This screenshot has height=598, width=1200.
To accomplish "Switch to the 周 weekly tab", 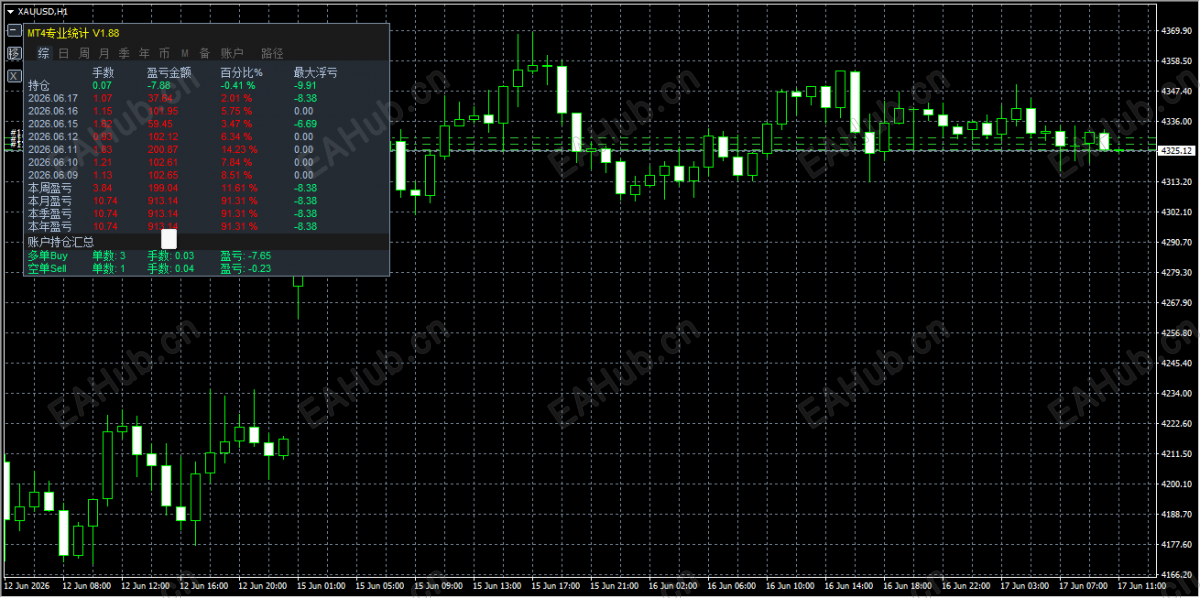I will [84, 53].
